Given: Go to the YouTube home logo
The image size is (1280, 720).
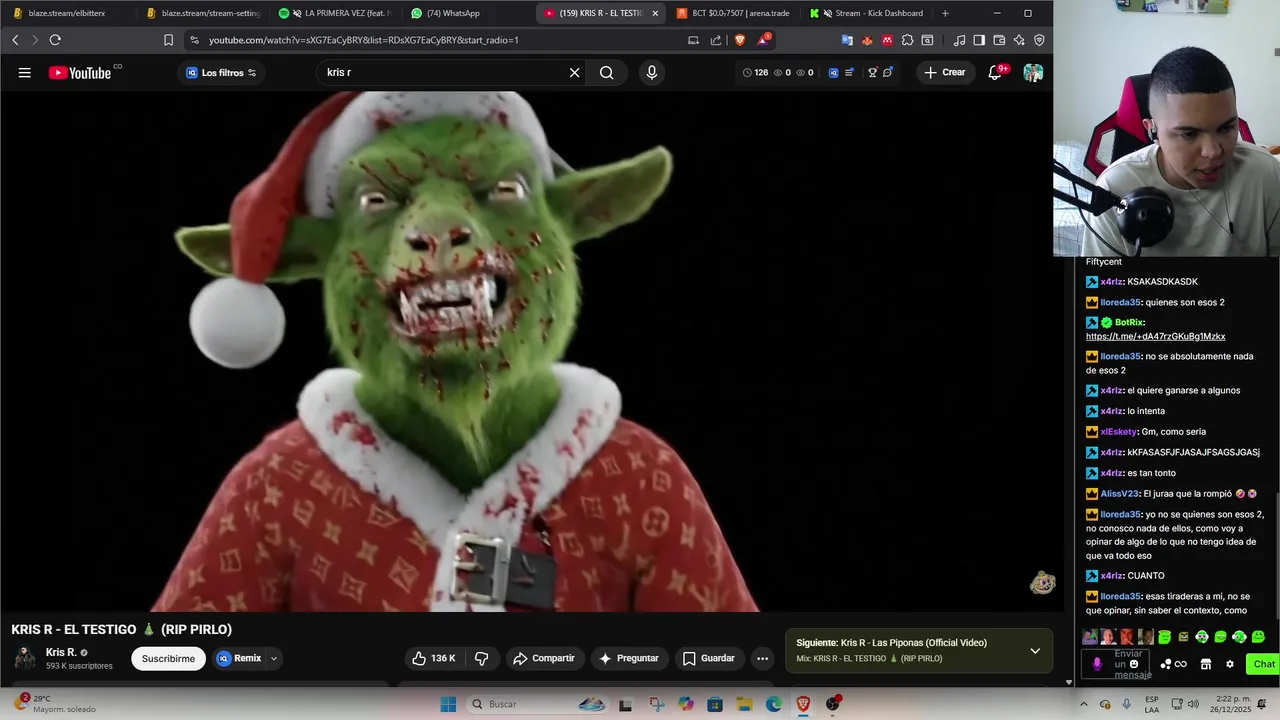Looking at the screenshot, I should [80, 72].
